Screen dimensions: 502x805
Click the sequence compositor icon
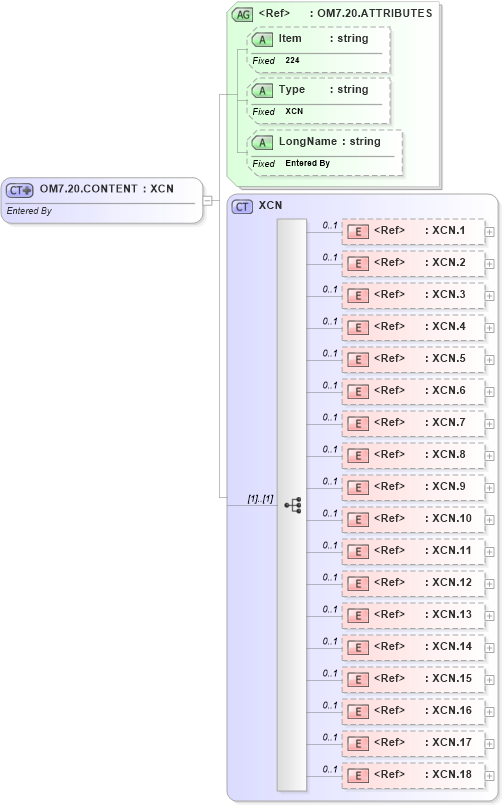point(293,505)
